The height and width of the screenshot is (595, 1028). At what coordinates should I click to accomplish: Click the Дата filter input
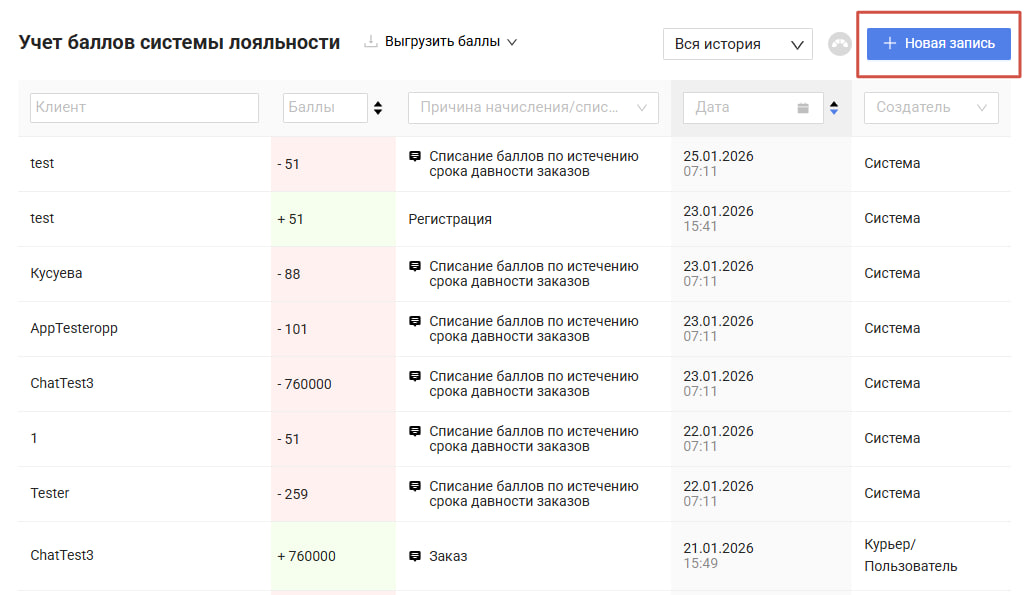click(738, 108)
